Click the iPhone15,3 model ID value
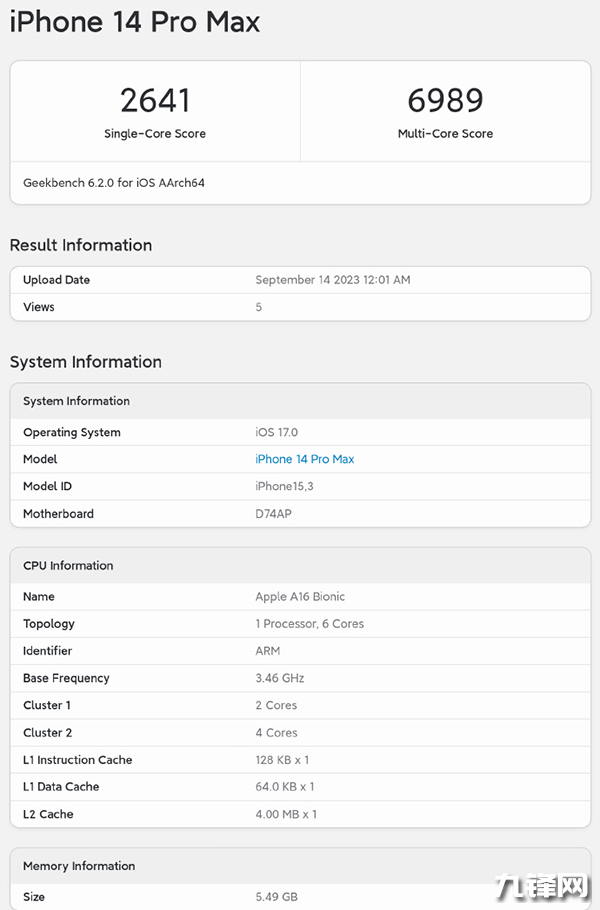600x910 pixels. point(287,486)
